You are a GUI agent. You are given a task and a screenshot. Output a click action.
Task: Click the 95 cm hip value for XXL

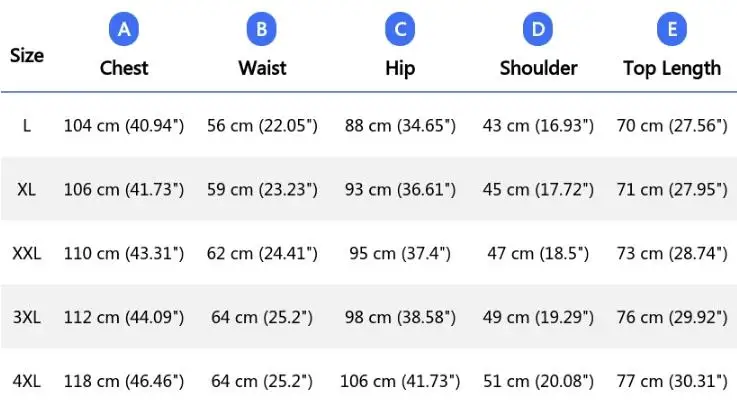pyautogui.click(x=400, y=253)
